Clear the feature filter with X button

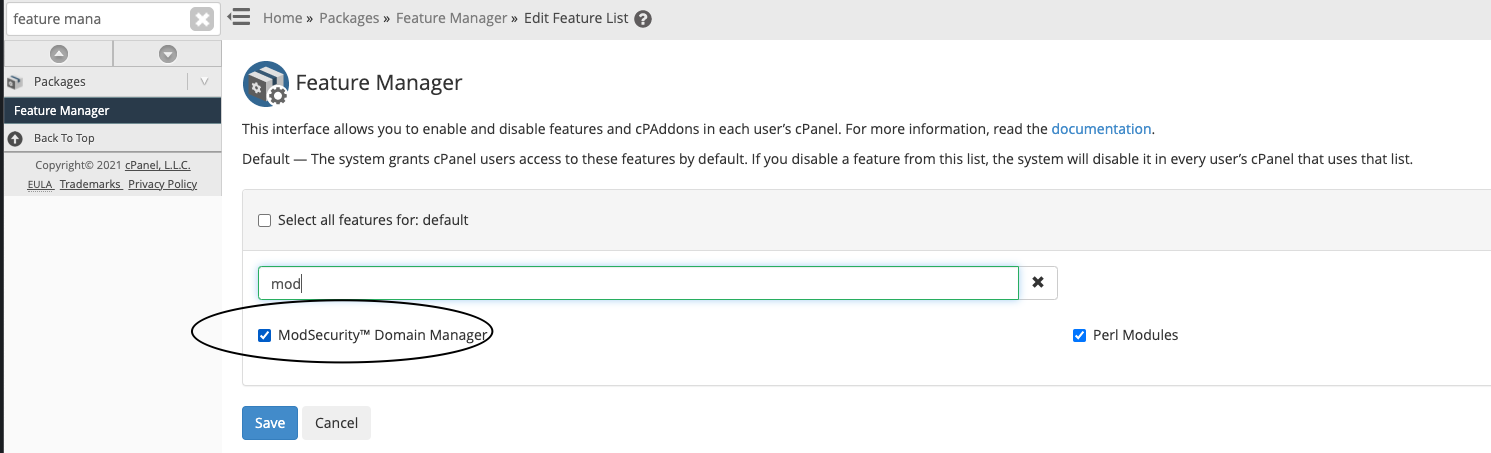tap(1038, 283)
